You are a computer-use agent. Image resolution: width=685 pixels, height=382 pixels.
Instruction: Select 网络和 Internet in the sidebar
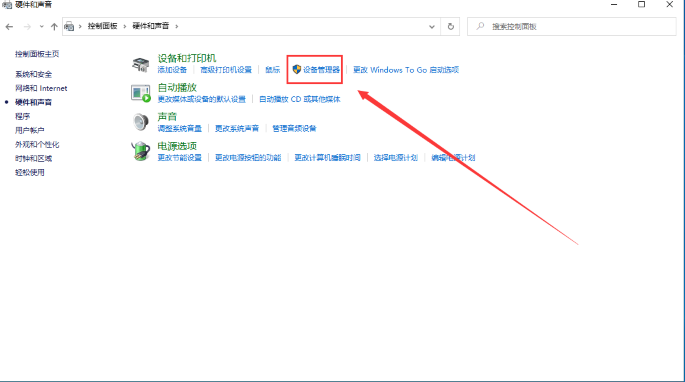click(41, 88)
